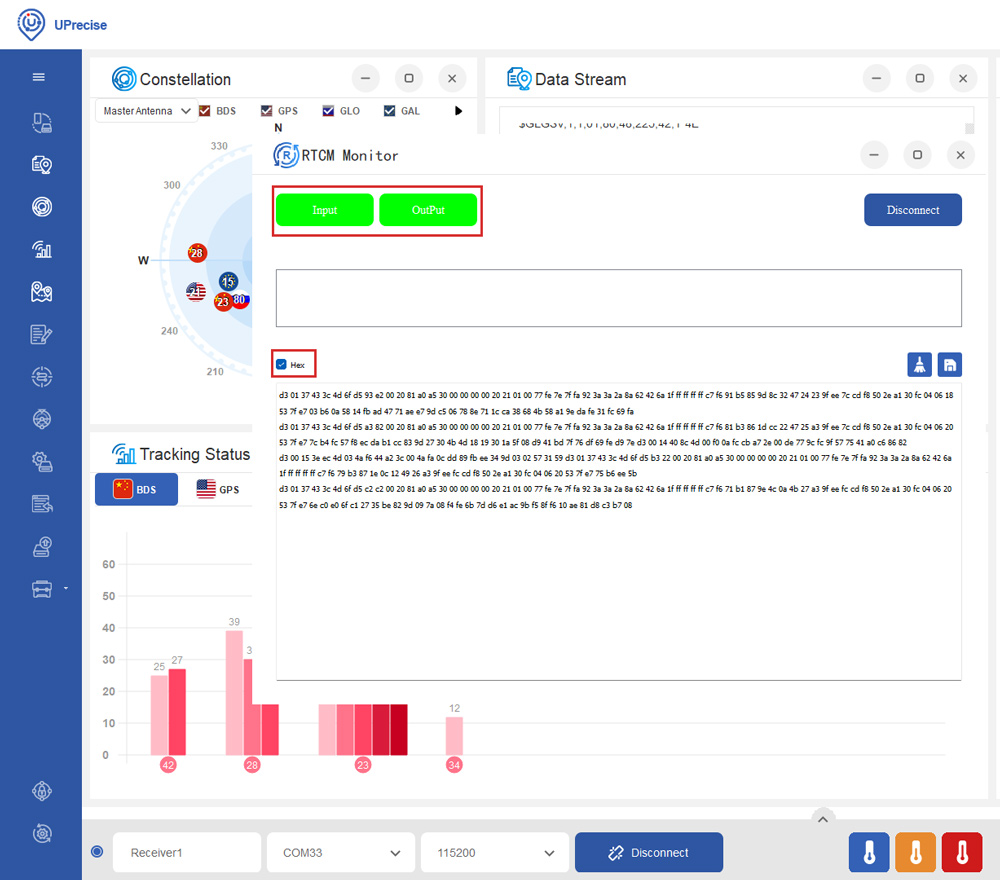Clear RTCM log with broom icon

[920, 365]
